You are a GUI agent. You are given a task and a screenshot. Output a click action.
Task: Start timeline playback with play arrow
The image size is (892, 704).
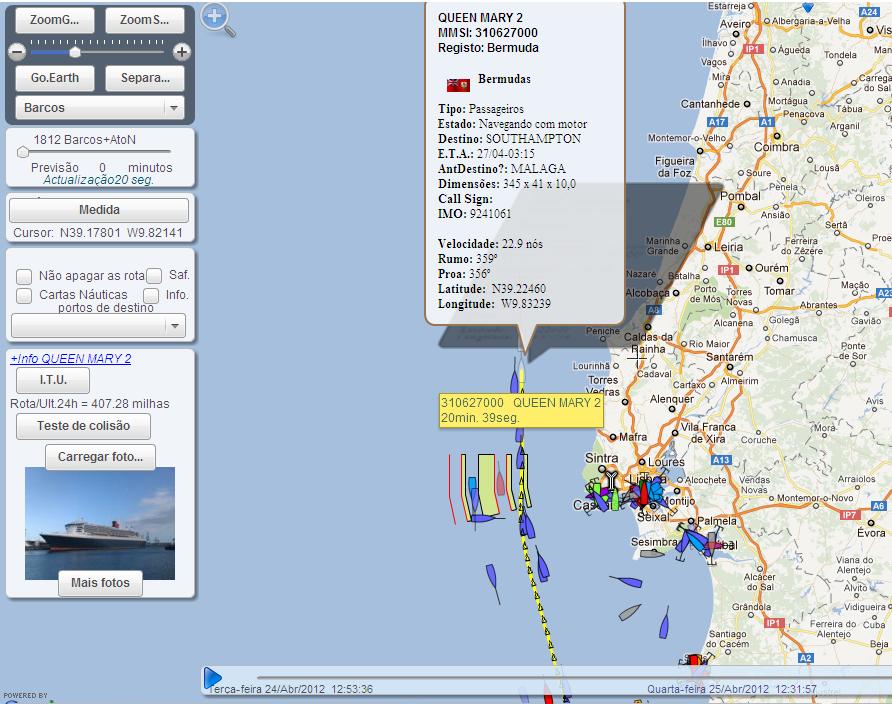pyautogui.click(x=212, y=678)
